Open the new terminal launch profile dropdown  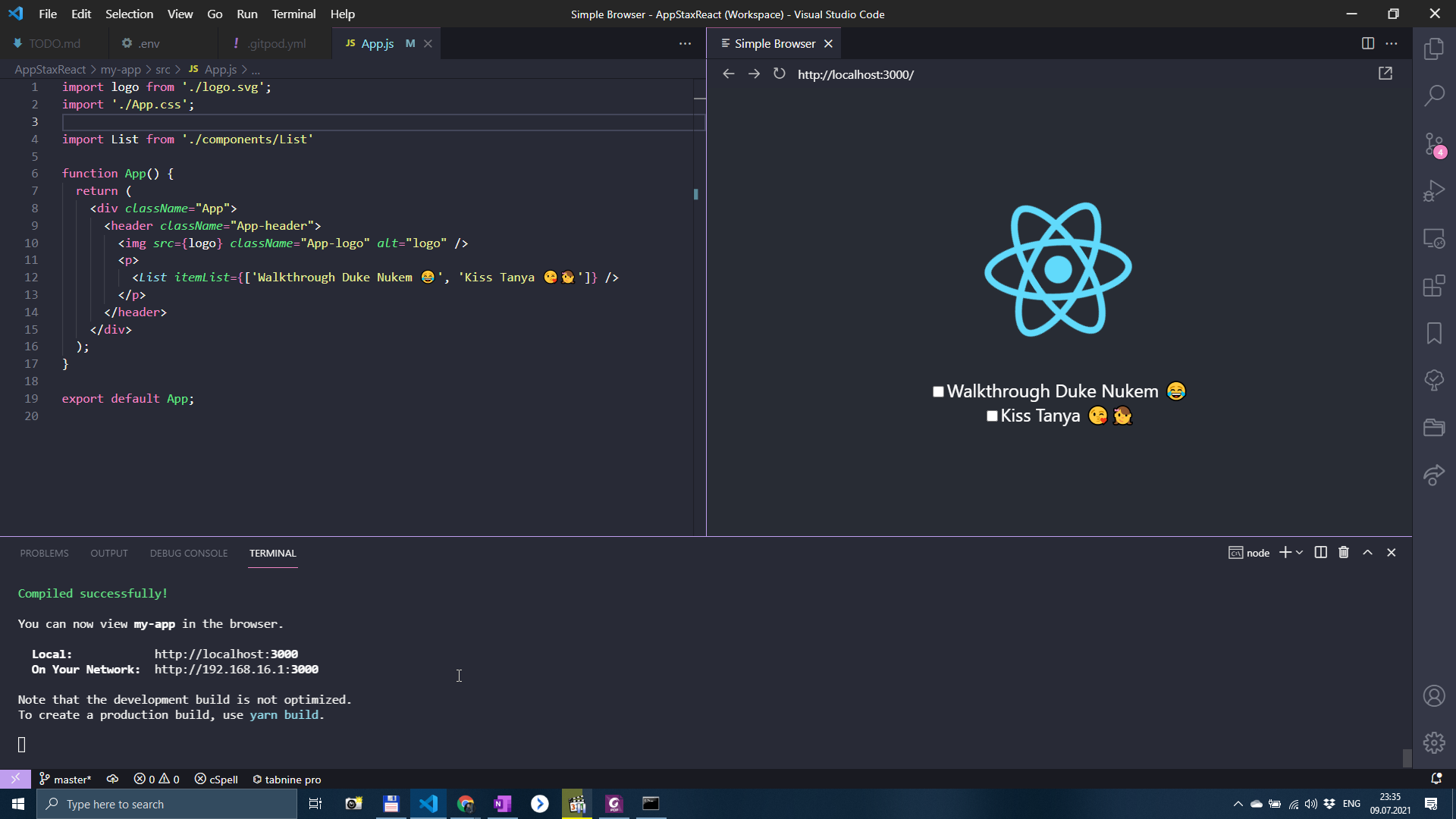pos(1300,553)
